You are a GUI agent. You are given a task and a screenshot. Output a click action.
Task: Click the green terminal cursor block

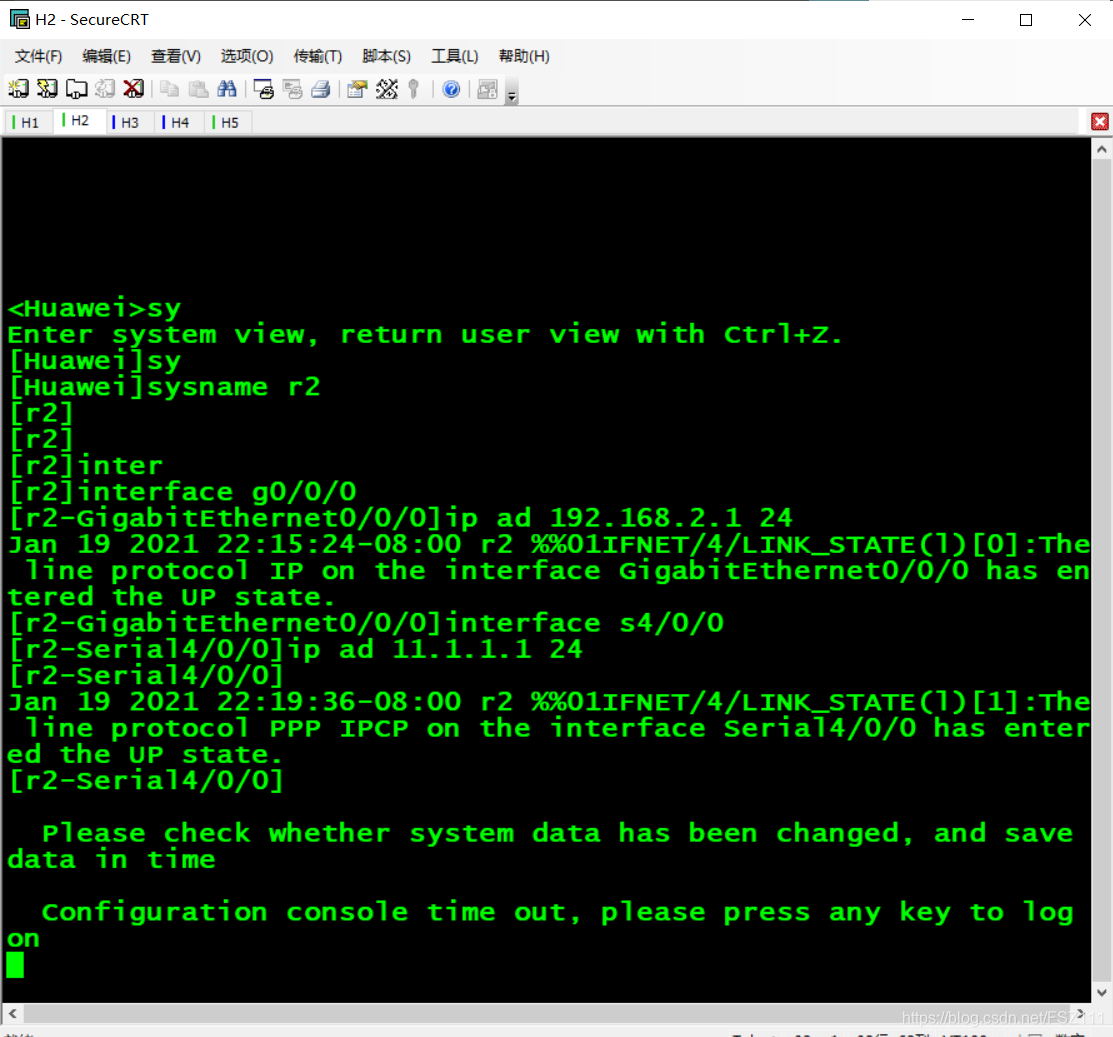pos(15,965)
